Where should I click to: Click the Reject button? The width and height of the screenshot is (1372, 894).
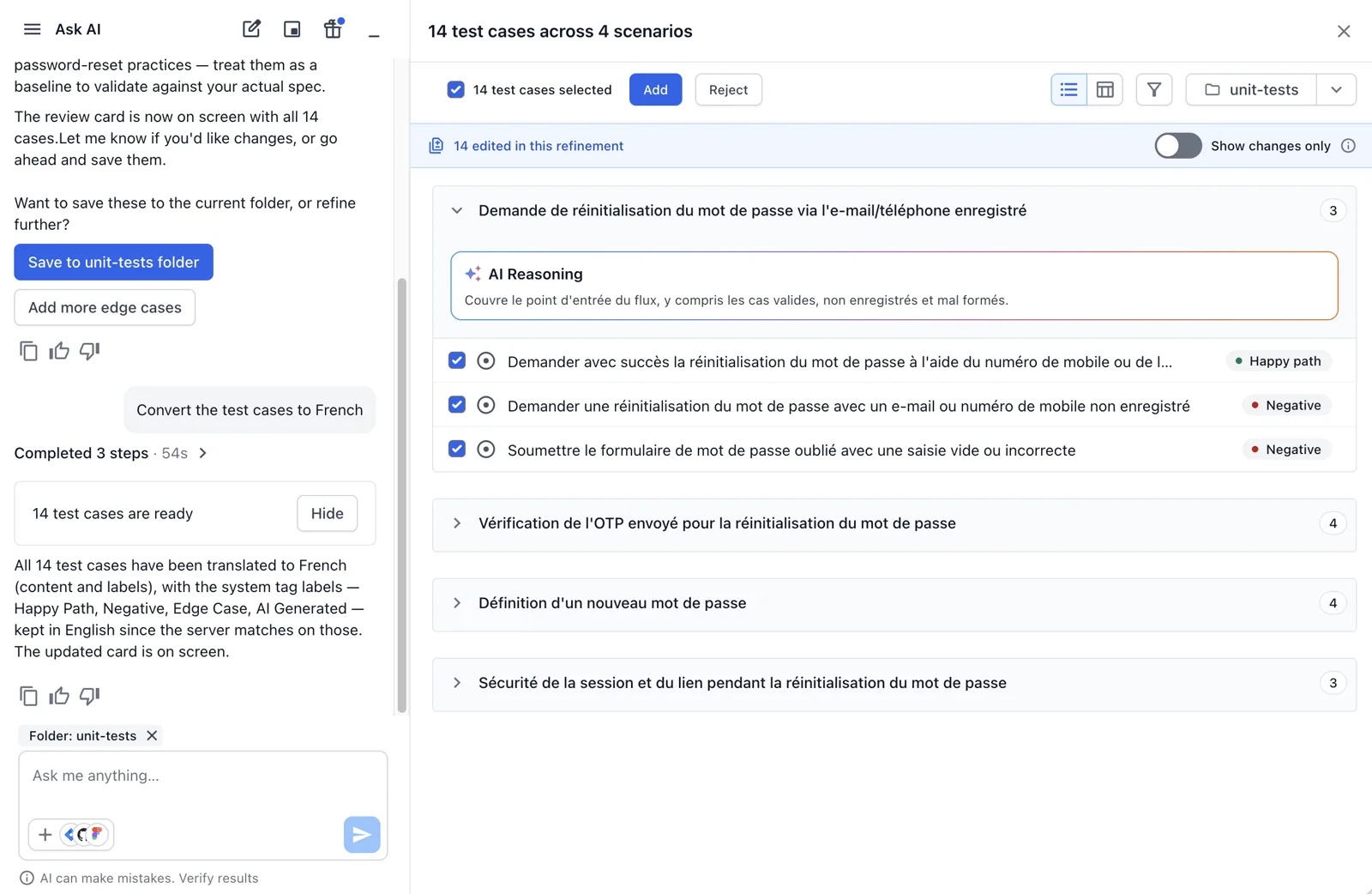[x=728, y=89]
